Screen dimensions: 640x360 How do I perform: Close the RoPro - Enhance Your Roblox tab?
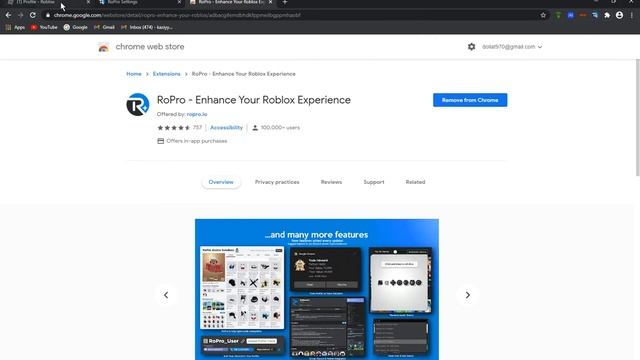pyautogui.click(x=270, y=2)
